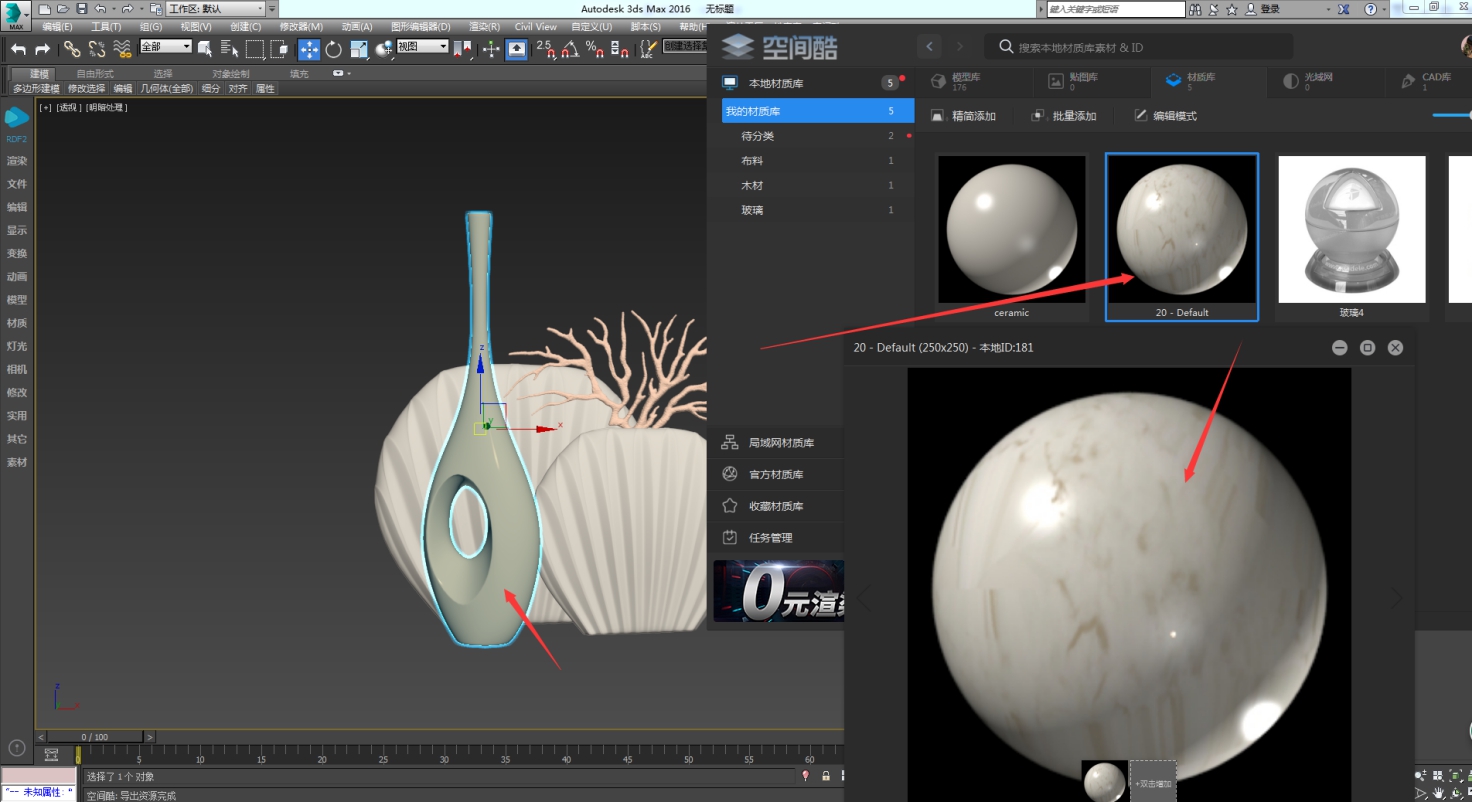The image size is (1472, 802).
Task: Click the 搜索本地材质库素材 search field
Action: (x=1138, y=47)
